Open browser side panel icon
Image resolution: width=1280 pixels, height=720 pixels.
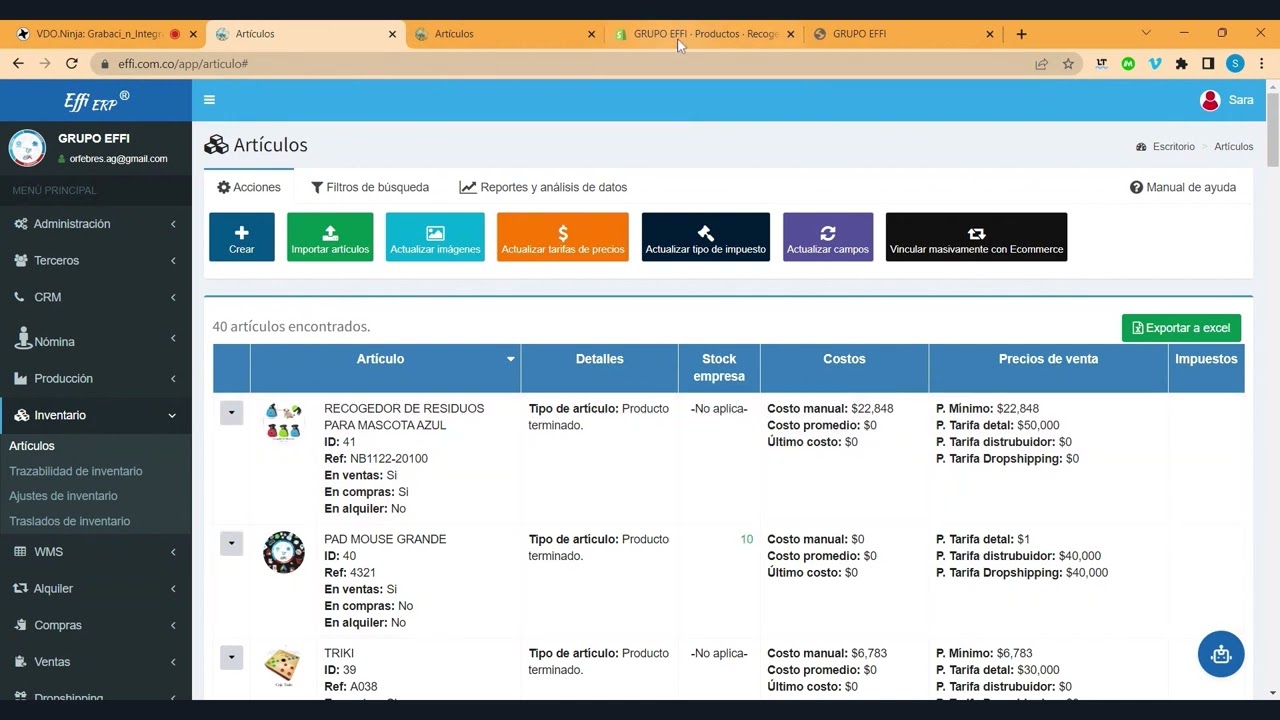(1208, 63)
